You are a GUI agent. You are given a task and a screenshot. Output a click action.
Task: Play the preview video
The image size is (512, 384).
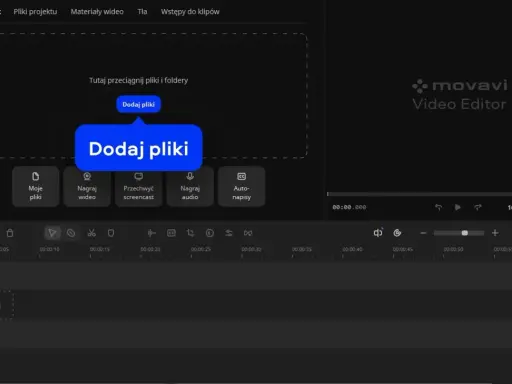point(458,207)
